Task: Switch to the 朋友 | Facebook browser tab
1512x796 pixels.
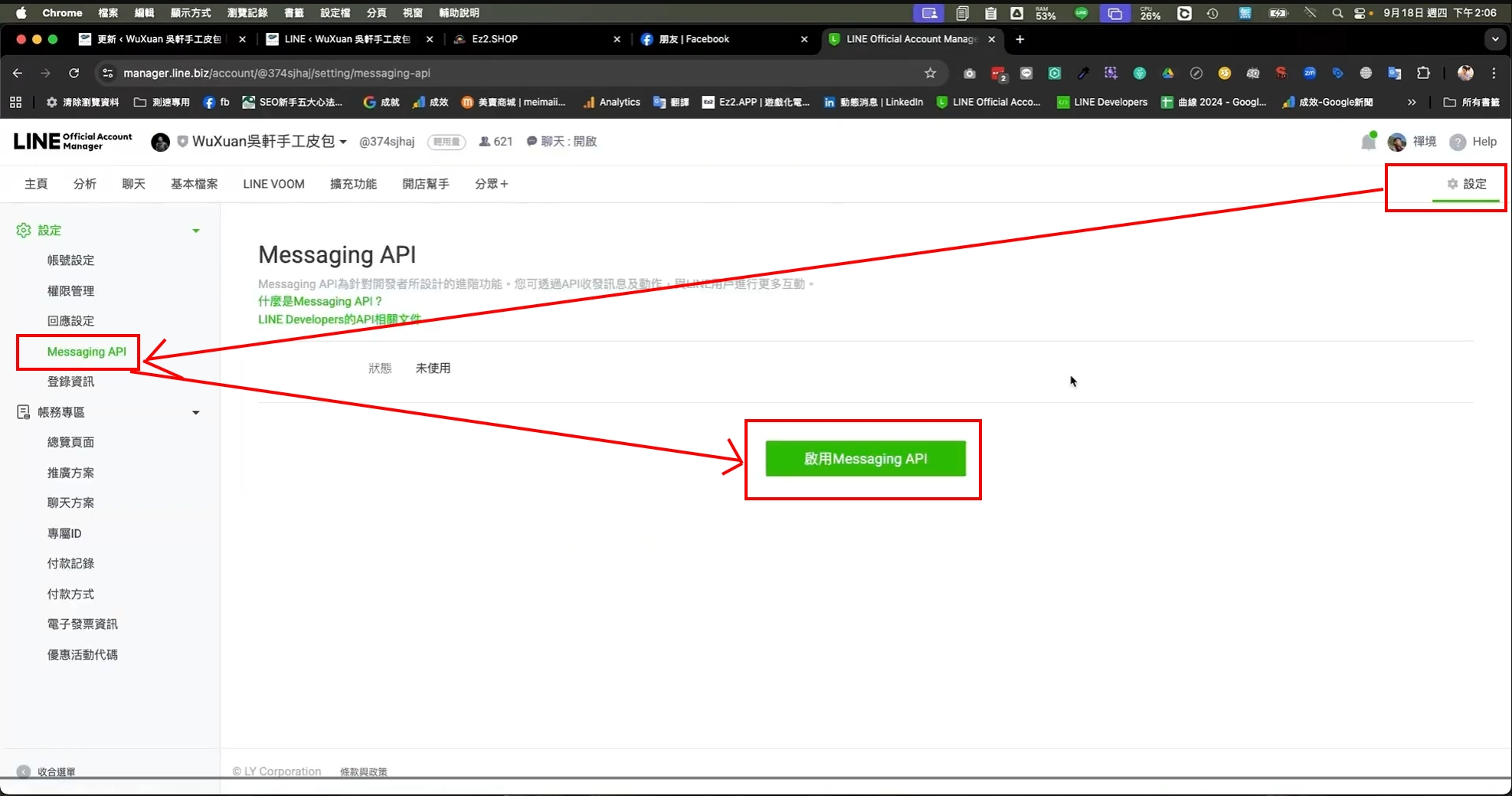Action: tap(724, 39)
